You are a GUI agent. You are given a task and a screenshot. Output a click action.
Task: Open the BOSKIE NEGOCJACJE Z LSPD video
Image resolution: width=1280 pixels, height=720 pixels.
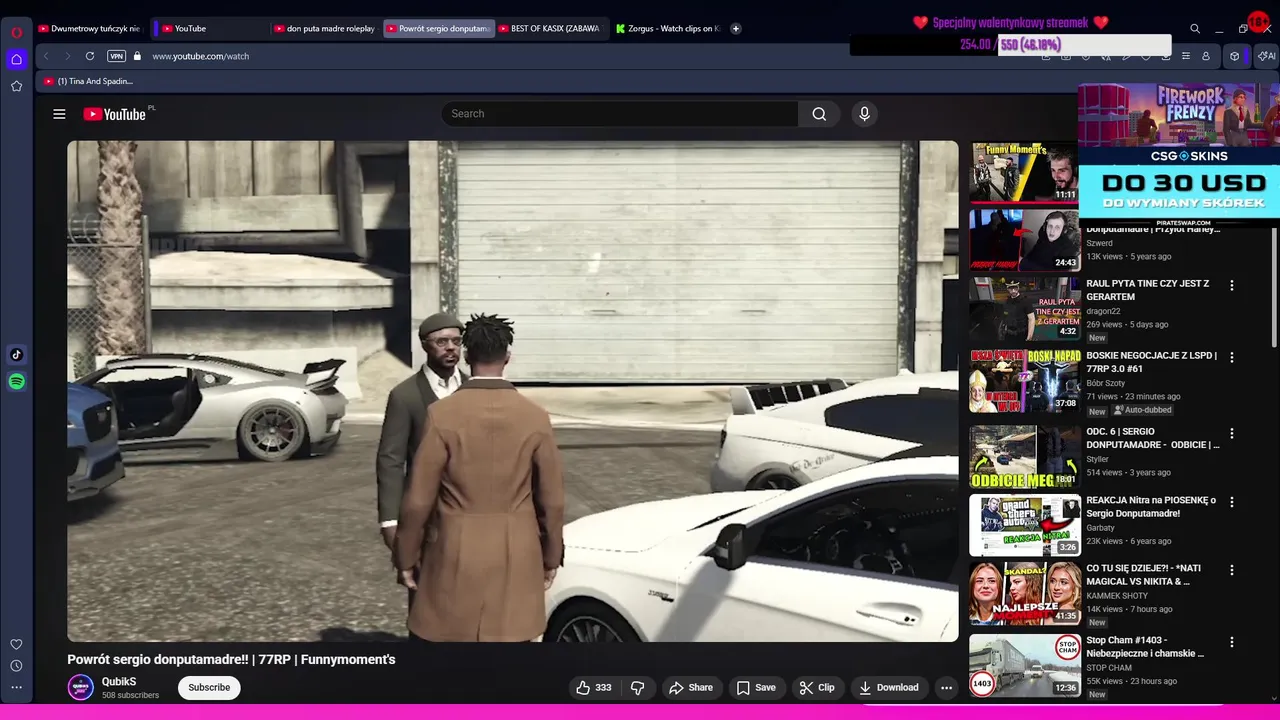click(x=1152, y=362)
